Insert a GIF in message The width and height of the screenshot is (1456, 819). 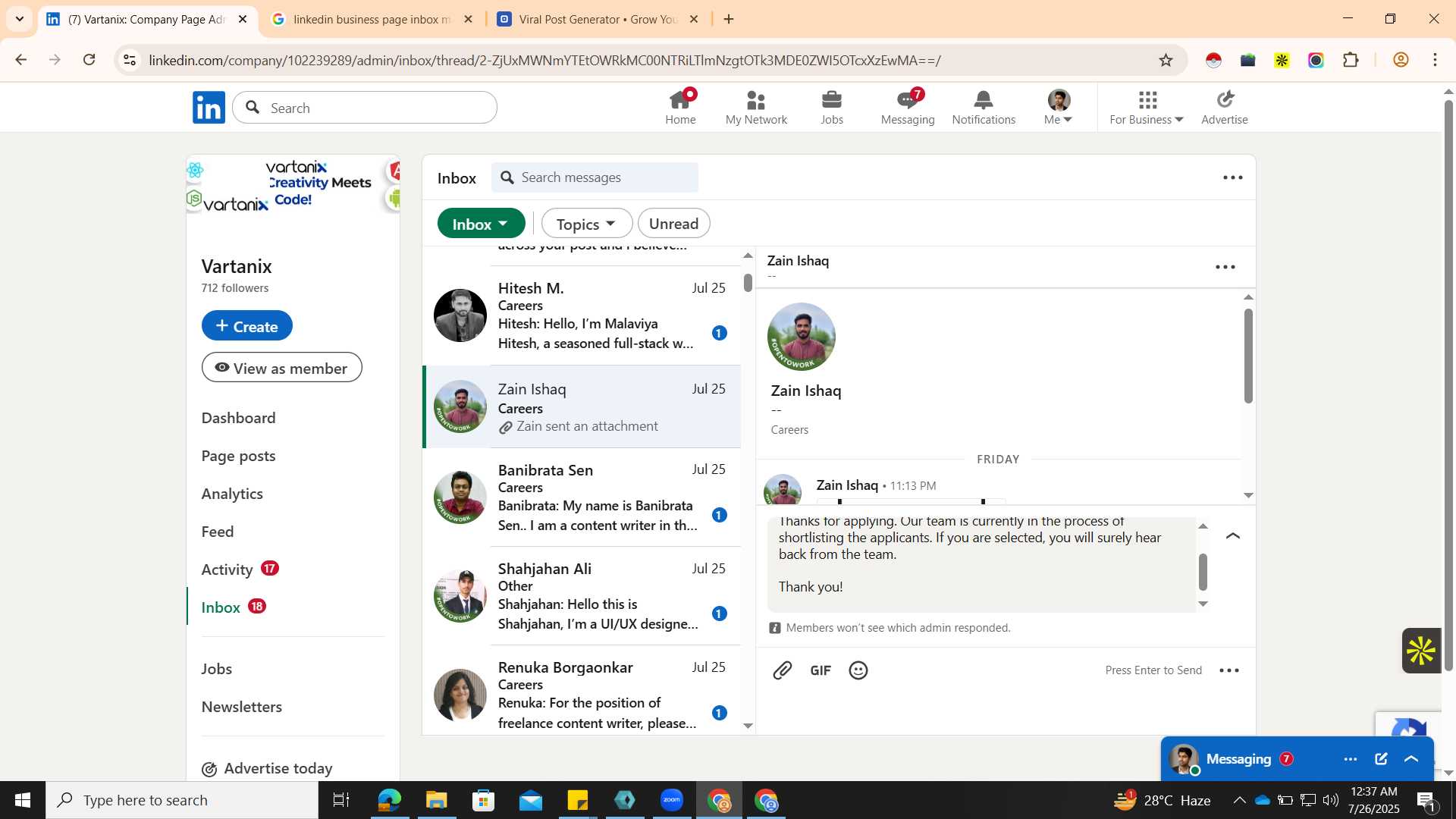tap(821, 670)
